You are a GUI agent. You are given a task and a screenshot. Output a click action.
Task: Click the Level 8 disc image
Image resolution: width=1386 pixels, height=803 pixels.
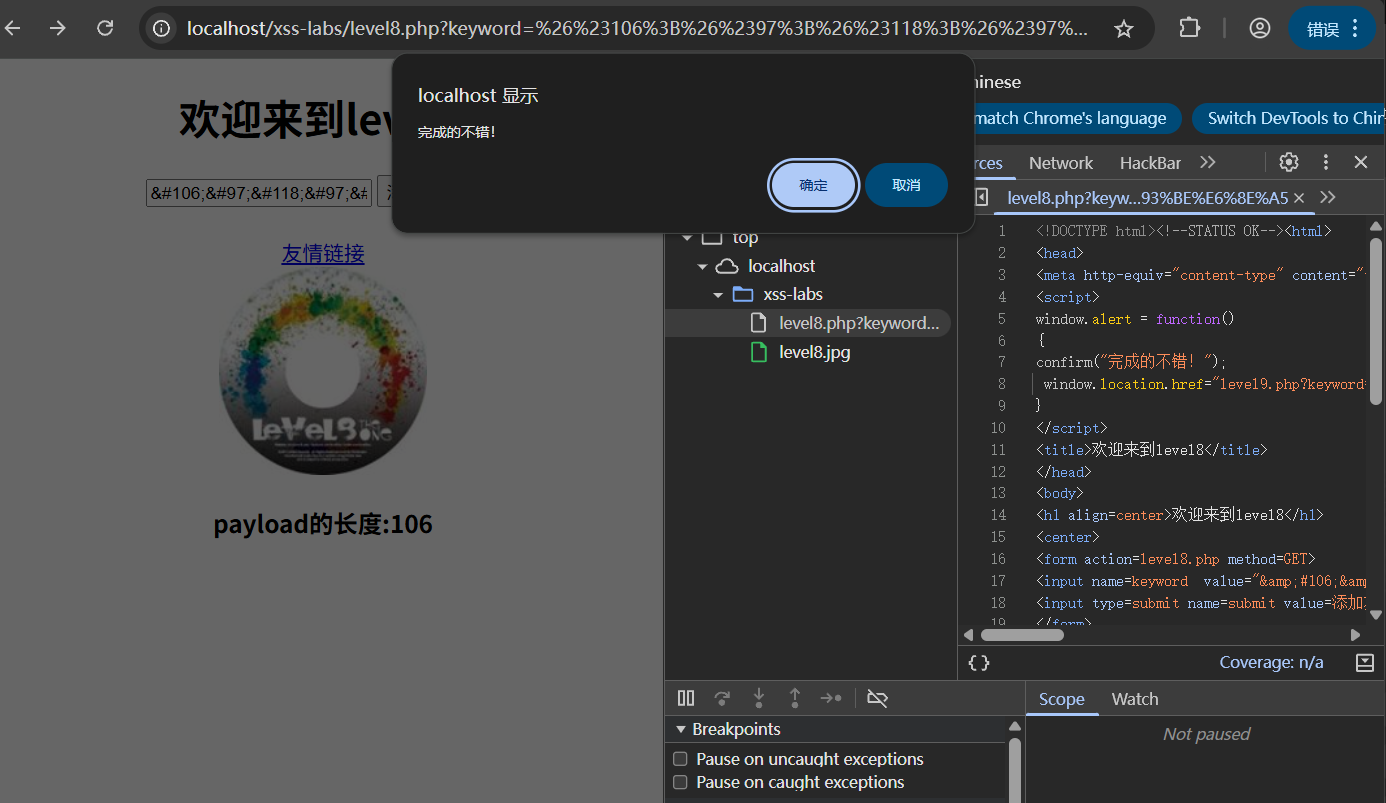323,371
